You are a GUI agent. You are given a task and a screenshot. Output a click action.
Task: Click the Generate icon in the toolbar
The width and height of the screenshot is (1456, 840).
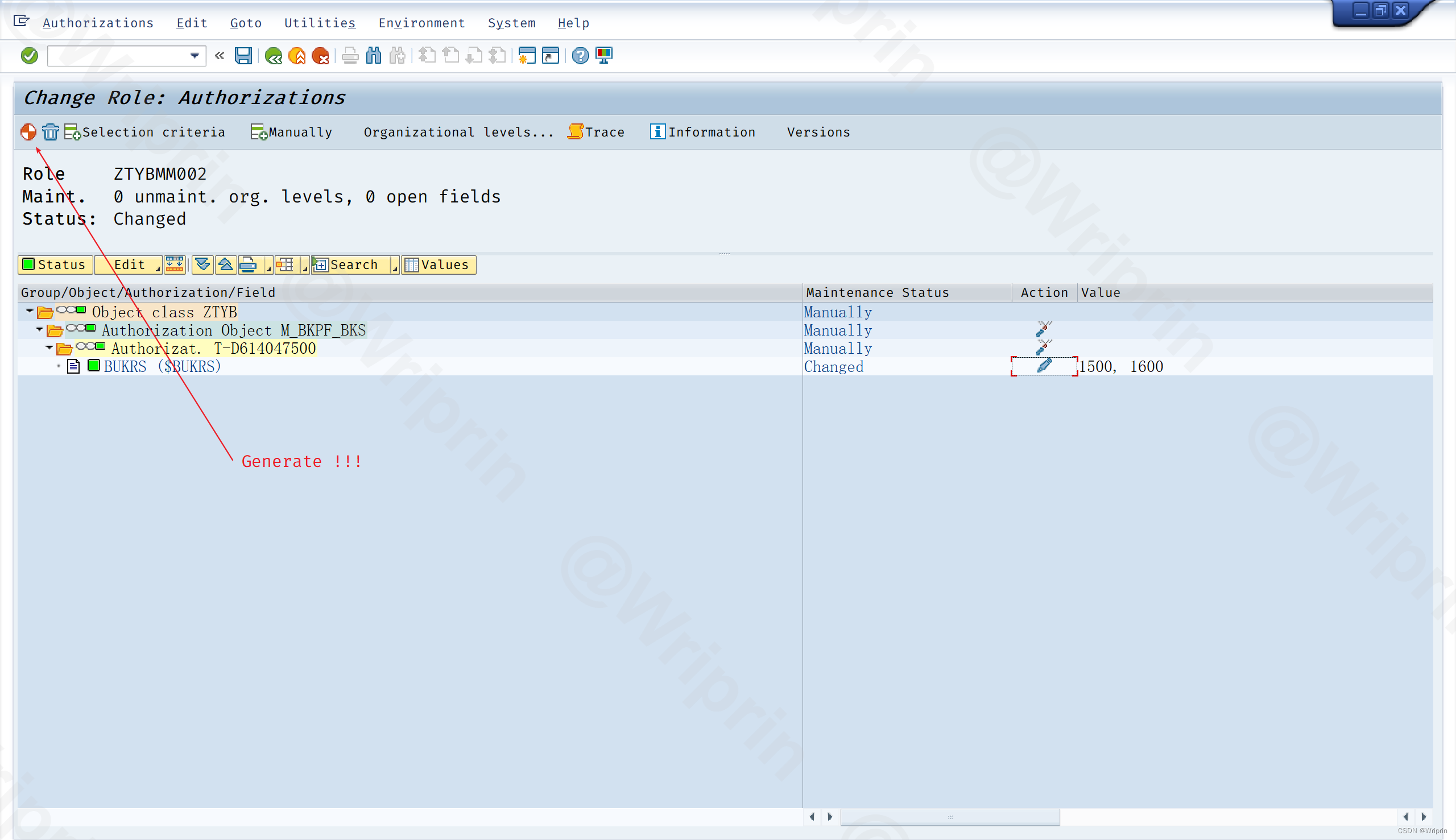[x=27, y=131]
